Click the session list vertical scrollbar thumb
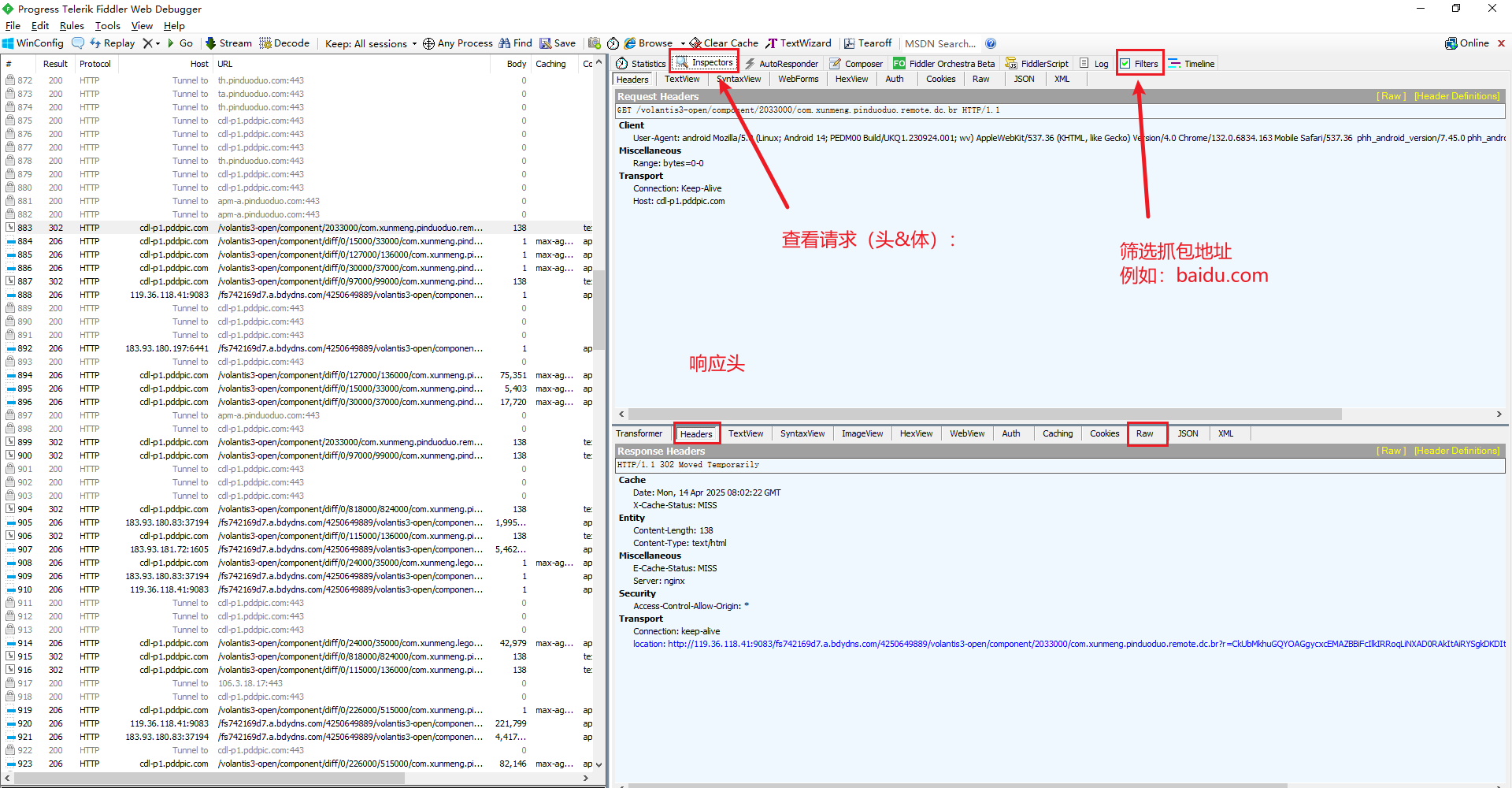This screenshot has width=1512, height=788. [x=599, y=310]
